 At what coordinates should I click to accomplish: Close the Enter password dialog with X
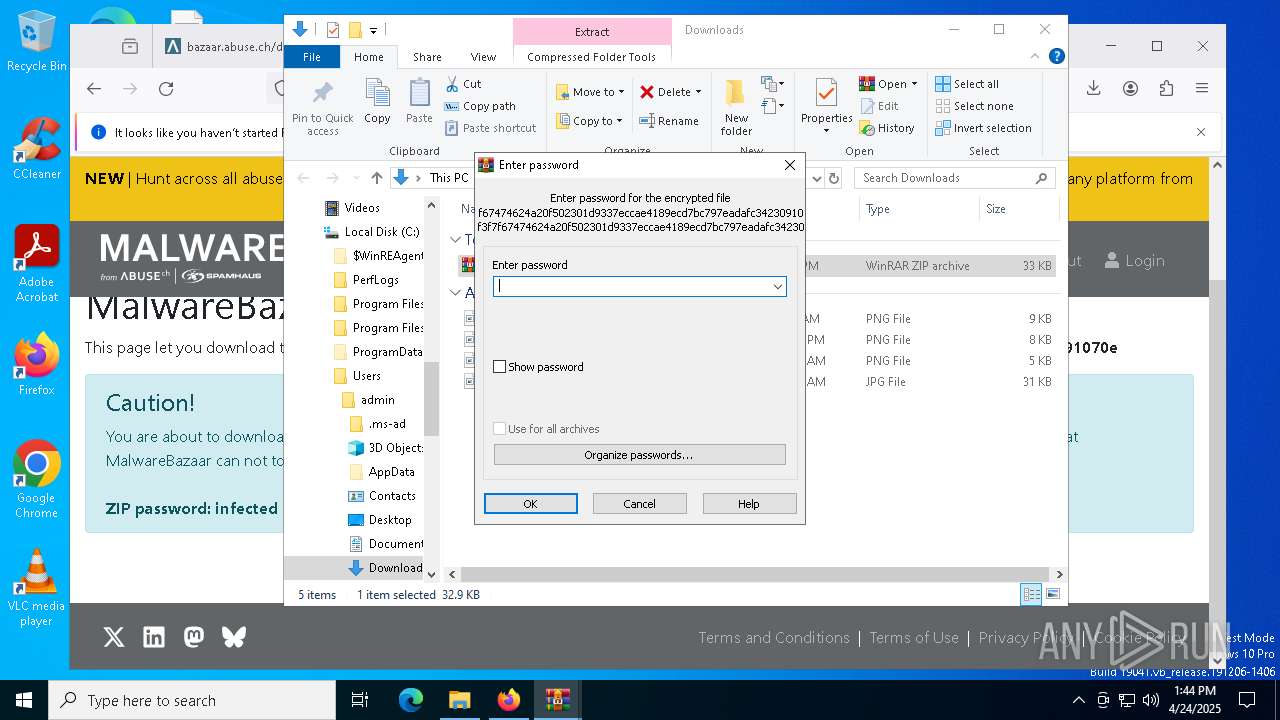tap(789, 165)
